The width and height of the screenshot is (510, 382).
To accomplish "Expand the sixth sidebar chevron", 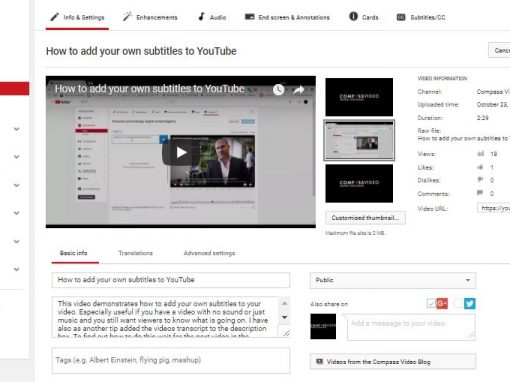I will tap(17, 269).
